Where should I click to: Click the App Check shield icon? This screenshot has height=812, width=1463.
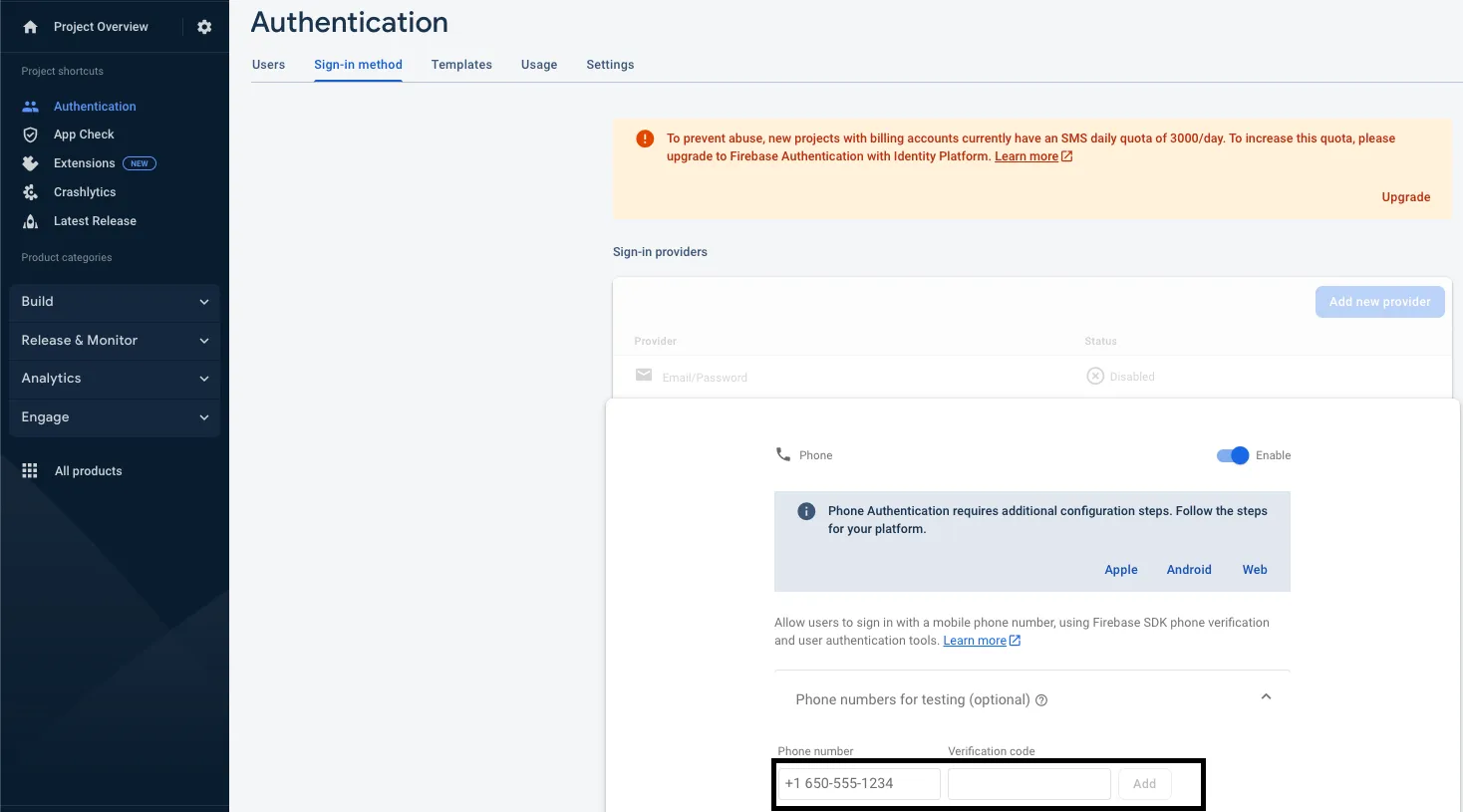coord(31,135)
